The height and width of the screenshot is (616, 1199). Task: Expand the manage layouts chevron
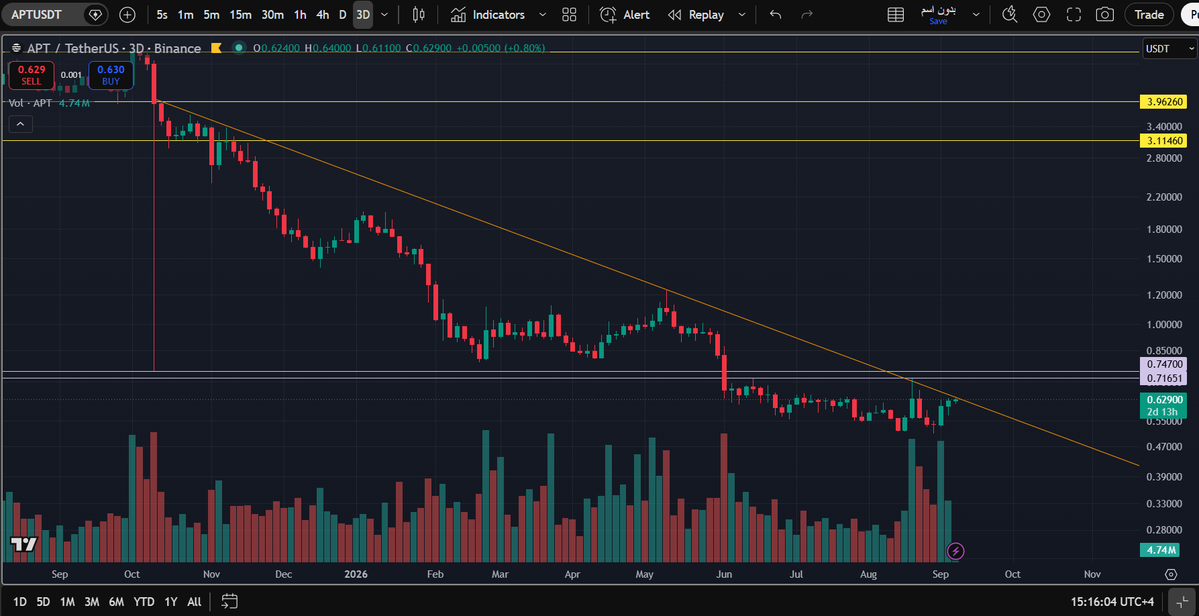976,15
